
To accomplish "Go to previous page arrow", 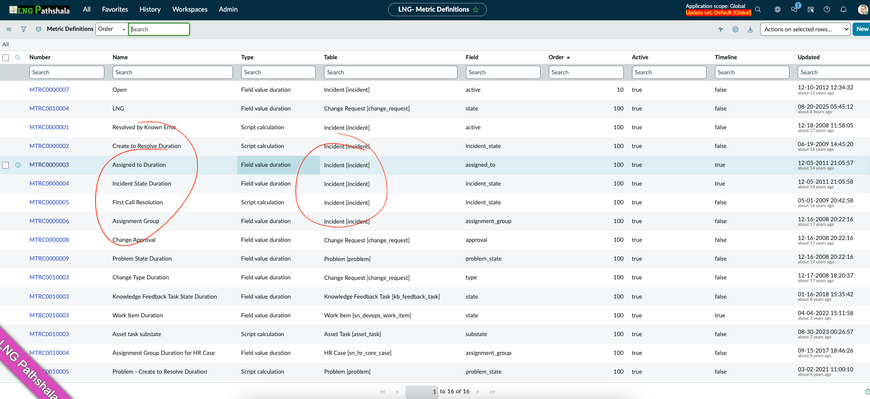I will [397, 391].
